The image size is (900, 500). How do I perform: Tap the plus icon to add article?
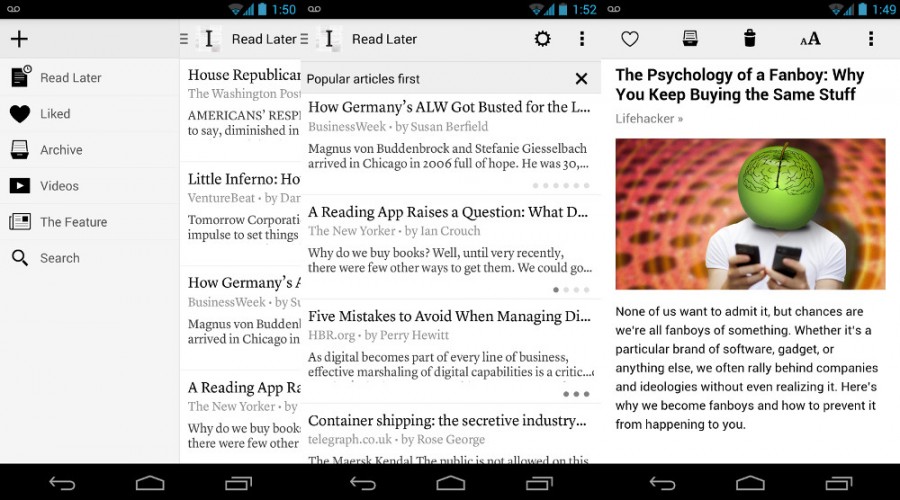pyautogui.click(x=19, y=40)
